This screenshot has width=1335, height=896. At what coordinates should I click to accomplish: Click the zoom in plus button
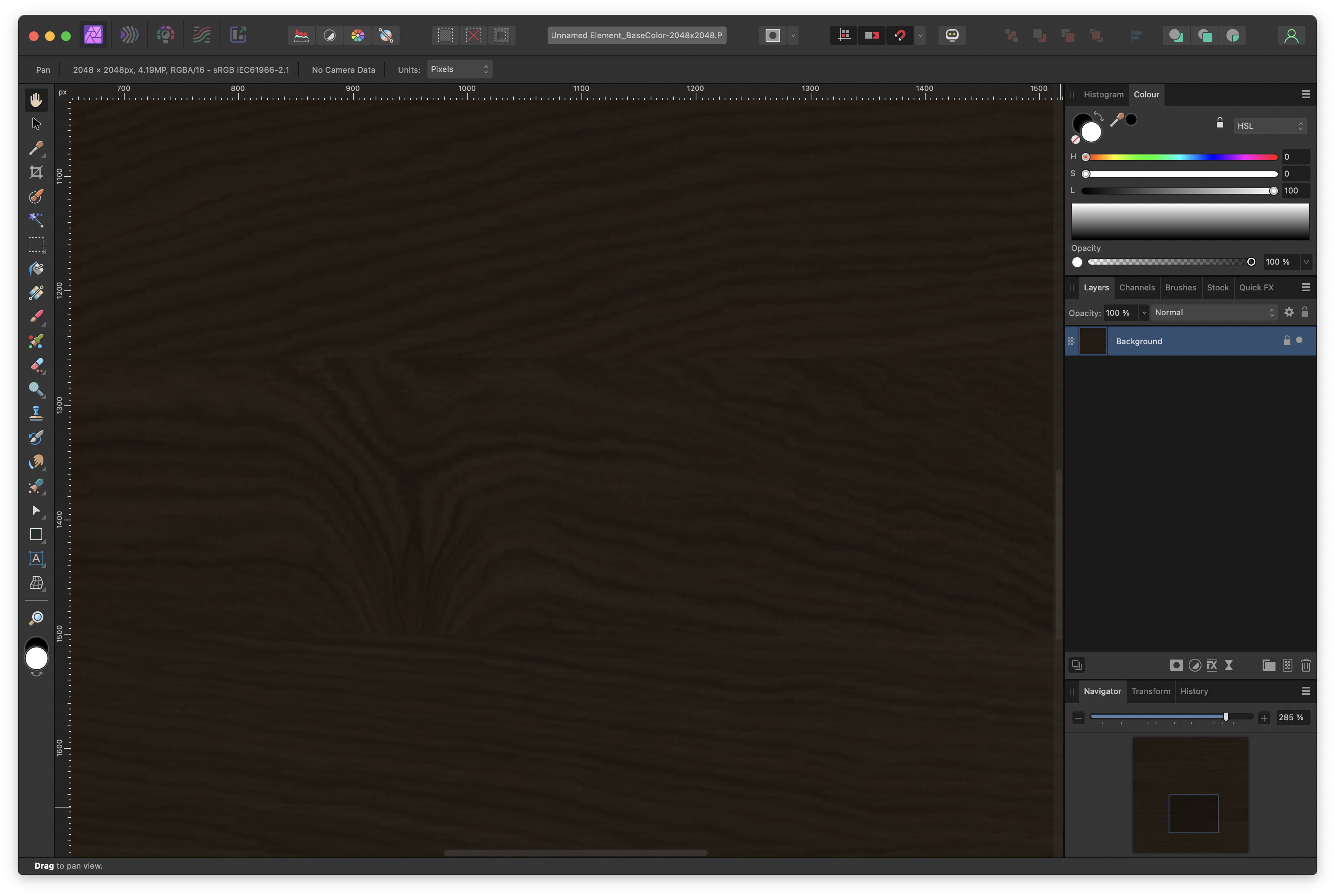point(1263,718)
